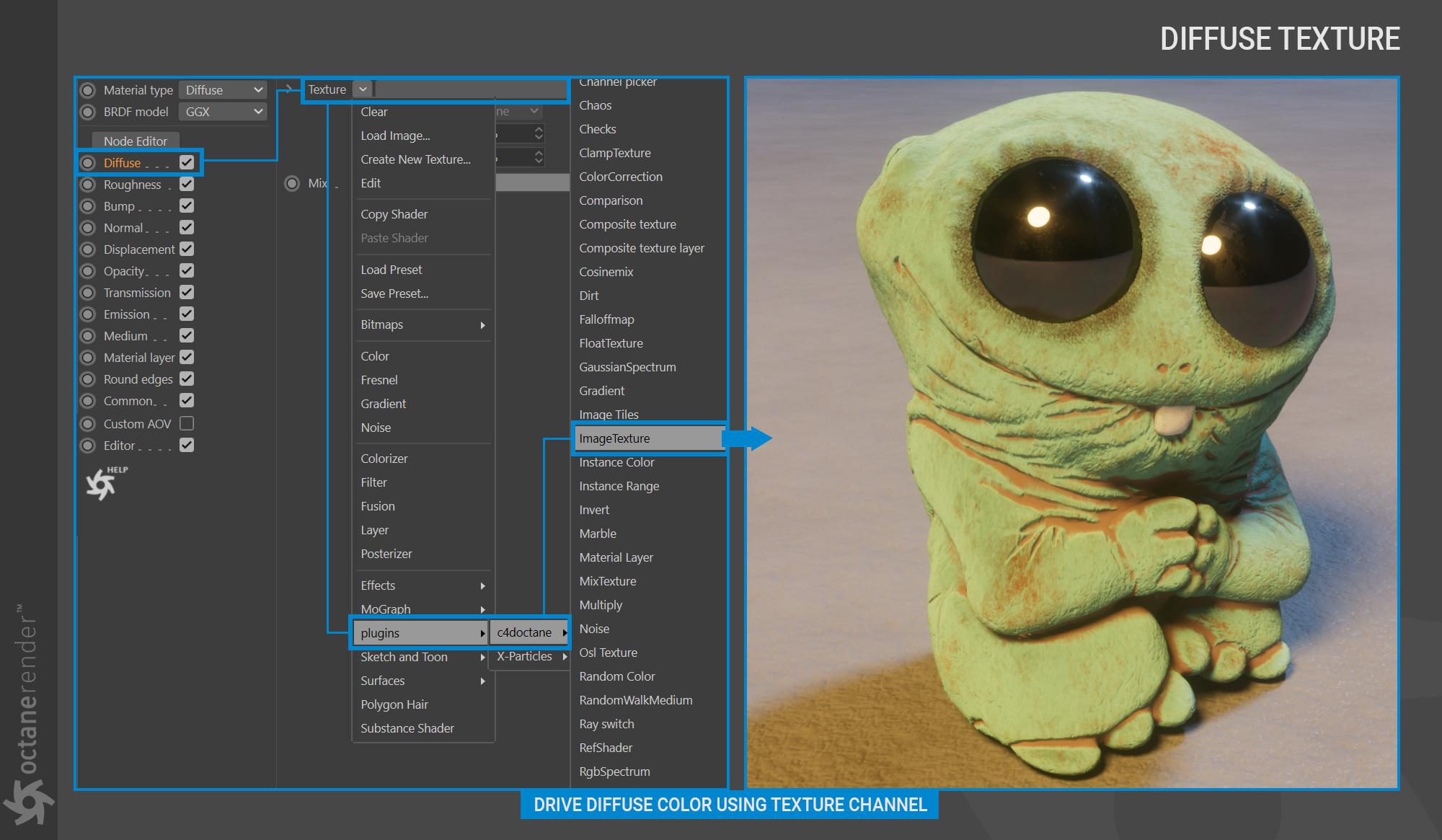Viewport: 1442px width, 840px height.
Task: Click the Roughness channel circle icon
Action: (88, 185)
